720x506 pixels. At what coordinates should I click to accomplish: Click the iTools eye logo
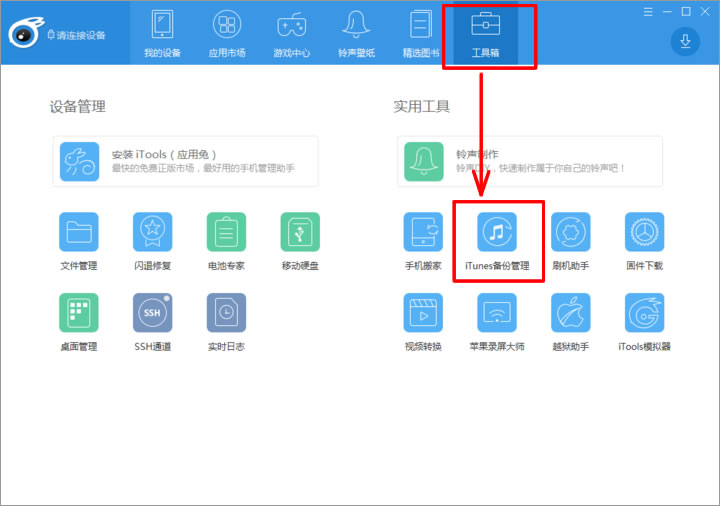pos(25,33)
